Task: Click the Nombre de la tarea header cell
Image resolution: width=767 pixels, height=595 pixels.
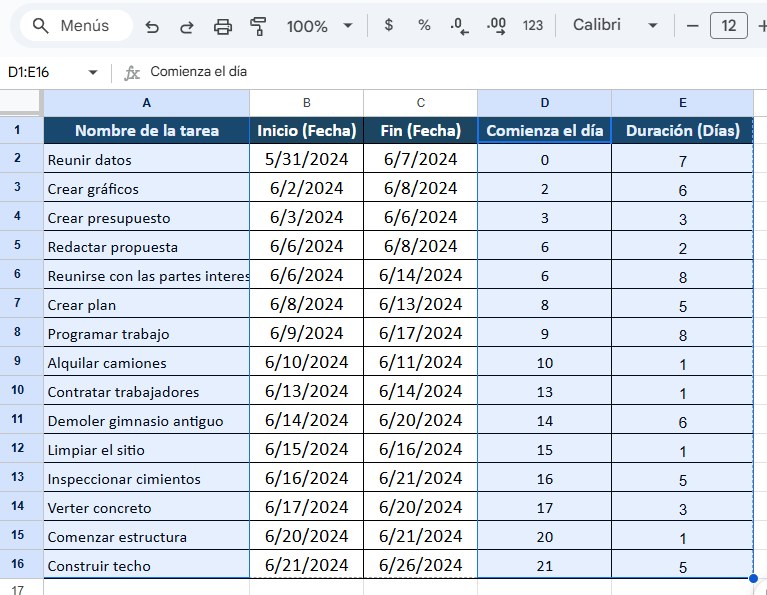Action: point(146,131)
